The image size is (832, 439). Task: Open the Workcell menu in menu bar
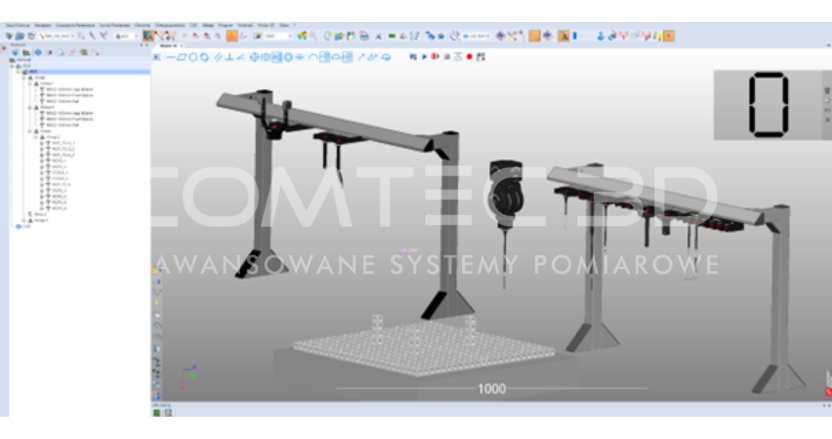tap(258, 25)
